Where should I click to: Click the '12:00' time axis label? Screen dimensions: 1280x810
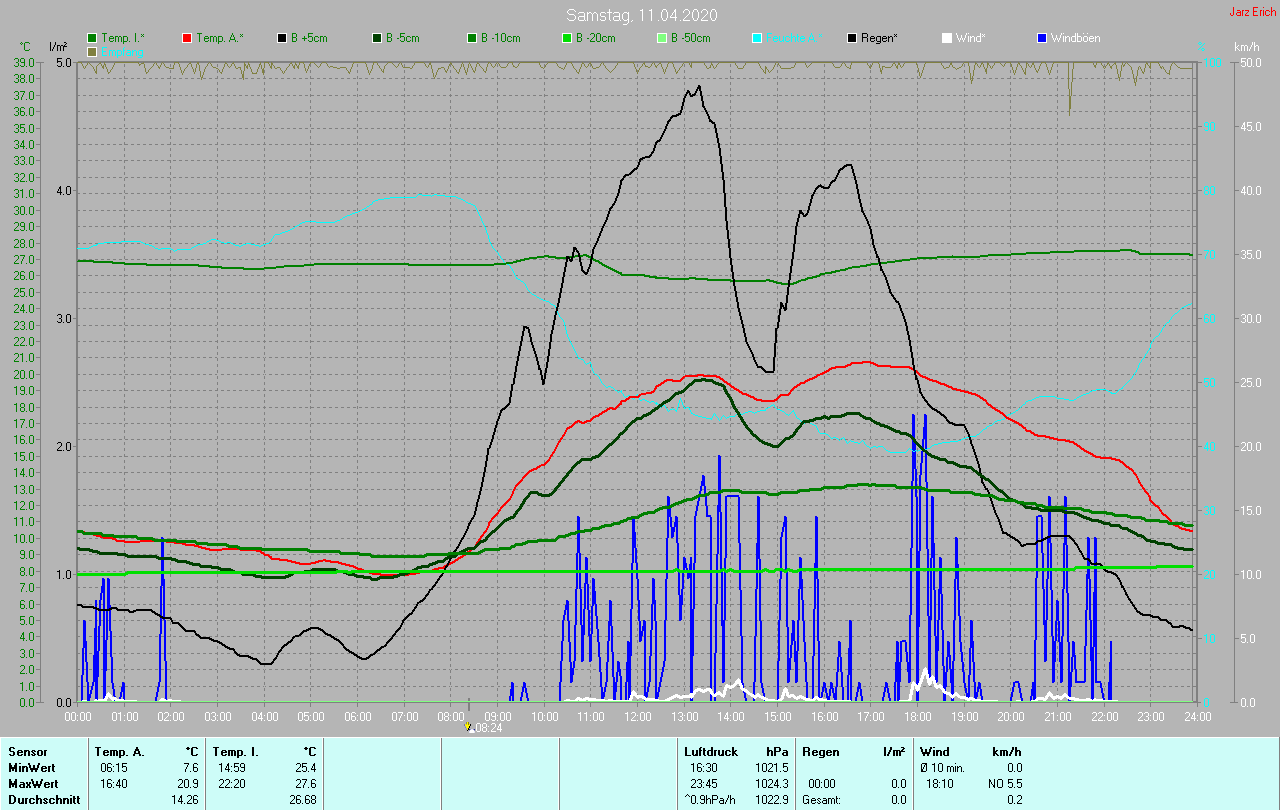[638, 716]
